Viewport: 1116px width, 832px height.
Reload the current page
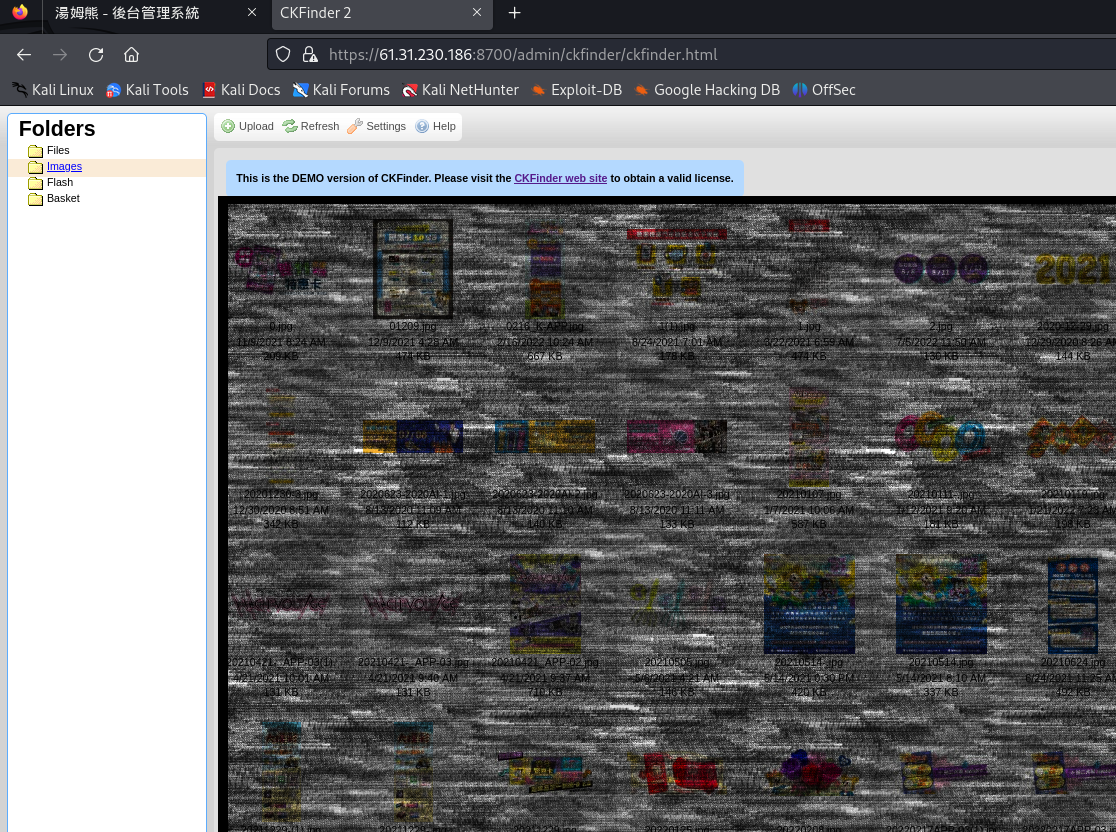(96, 55)
